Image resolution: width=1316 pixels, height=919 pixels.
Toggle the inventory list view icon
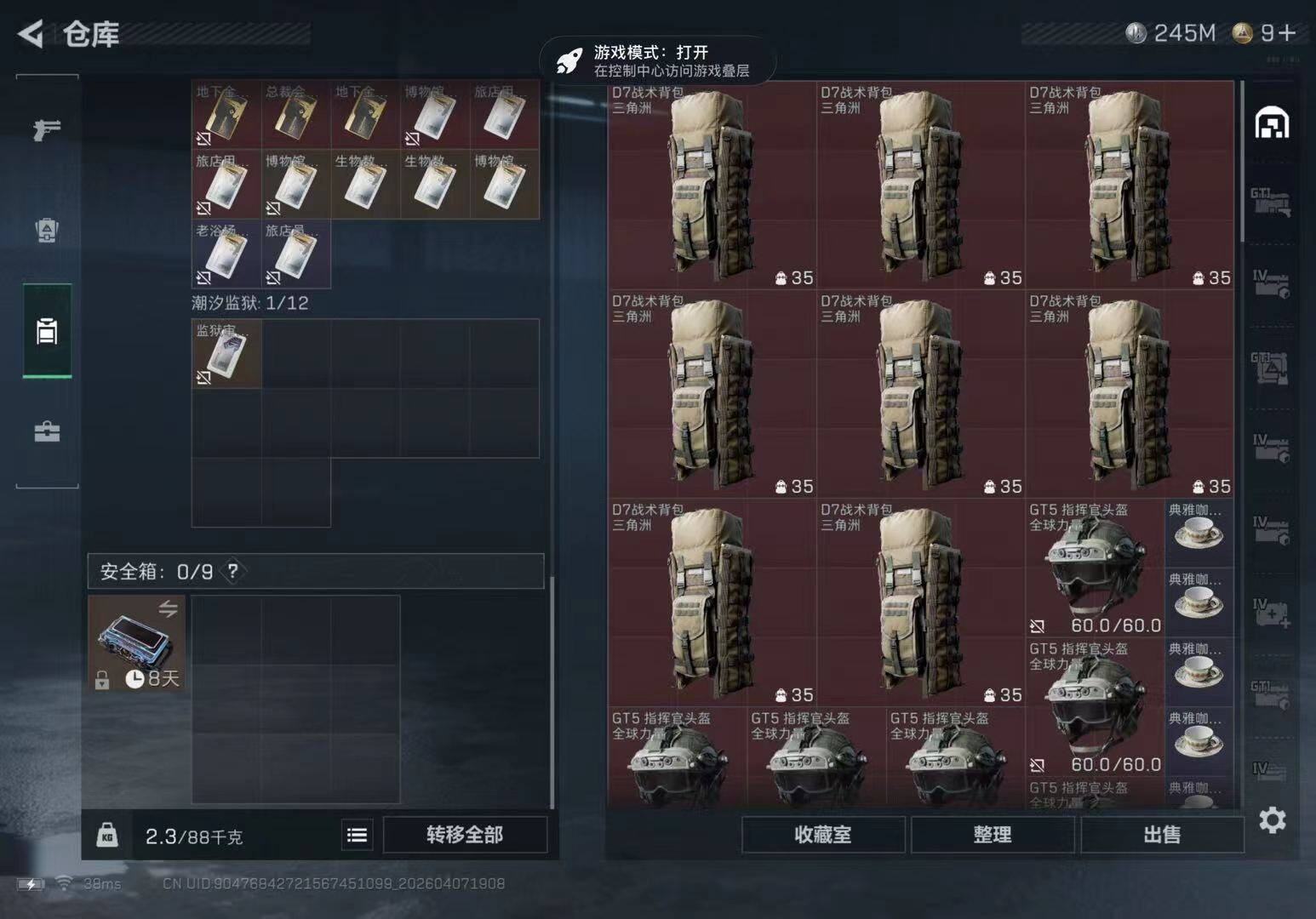358,835
